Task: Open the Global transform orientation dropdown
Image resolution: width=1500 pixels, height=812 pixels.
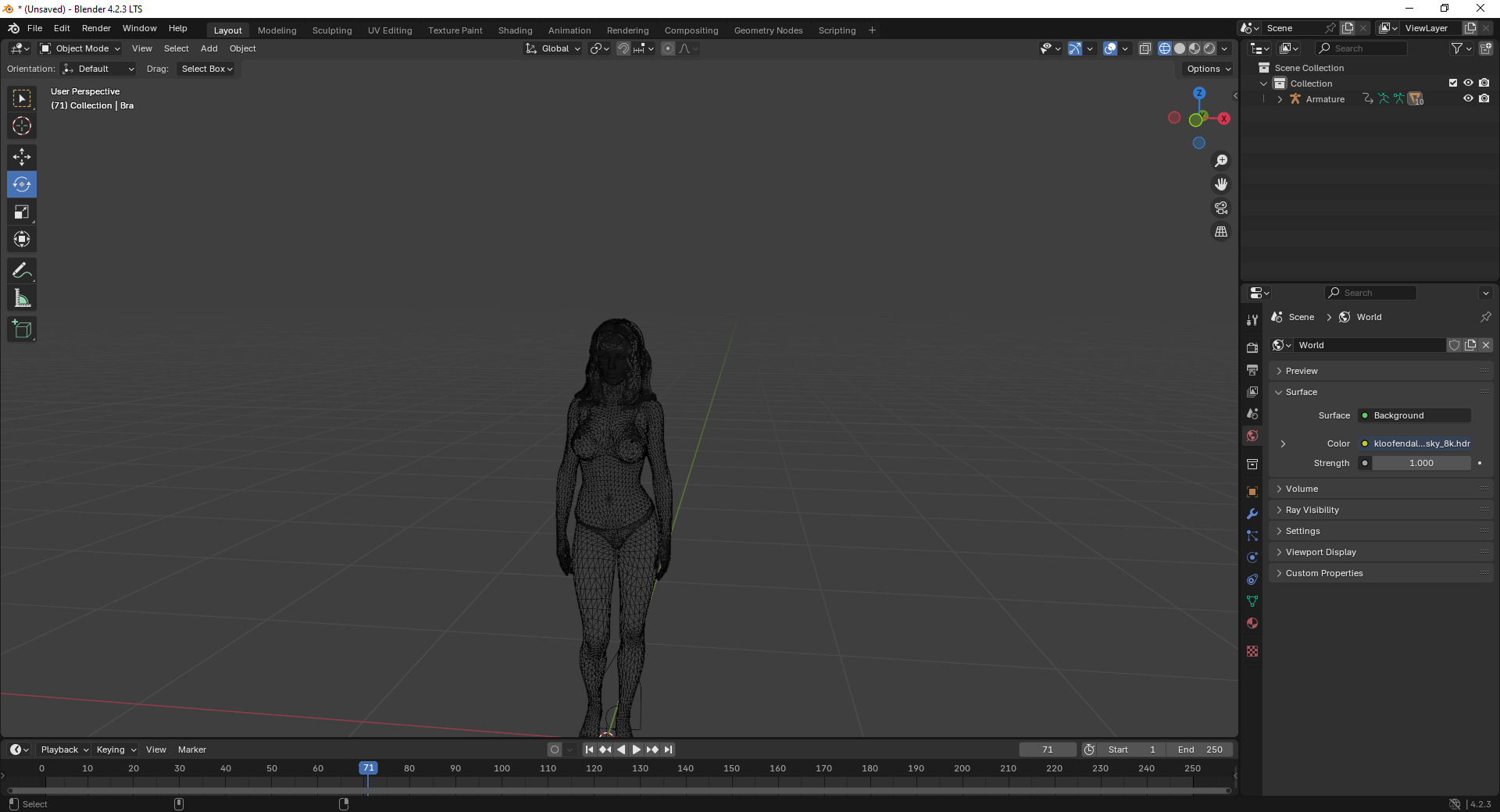Action: pos(553,48)
